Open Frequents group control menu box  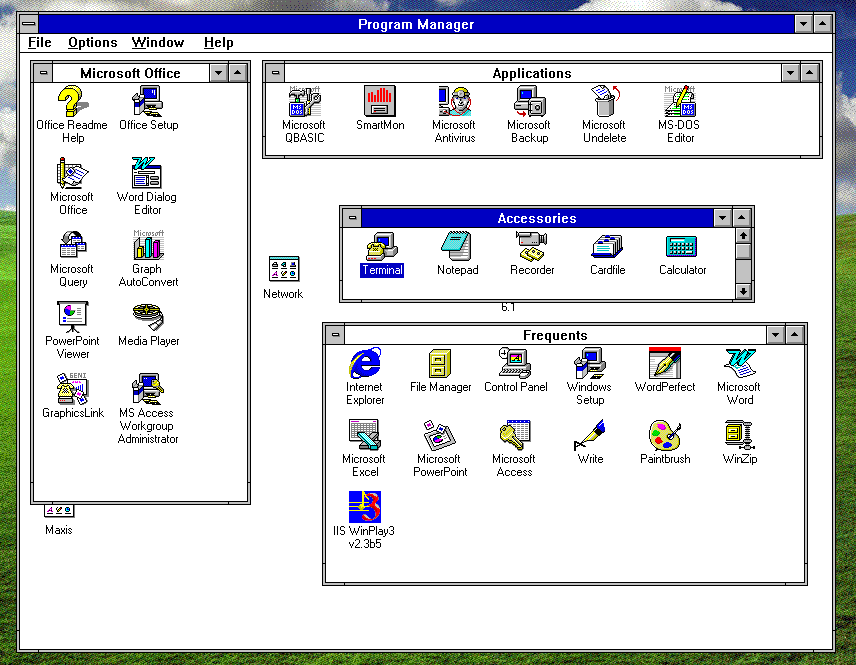click(336, 335)
